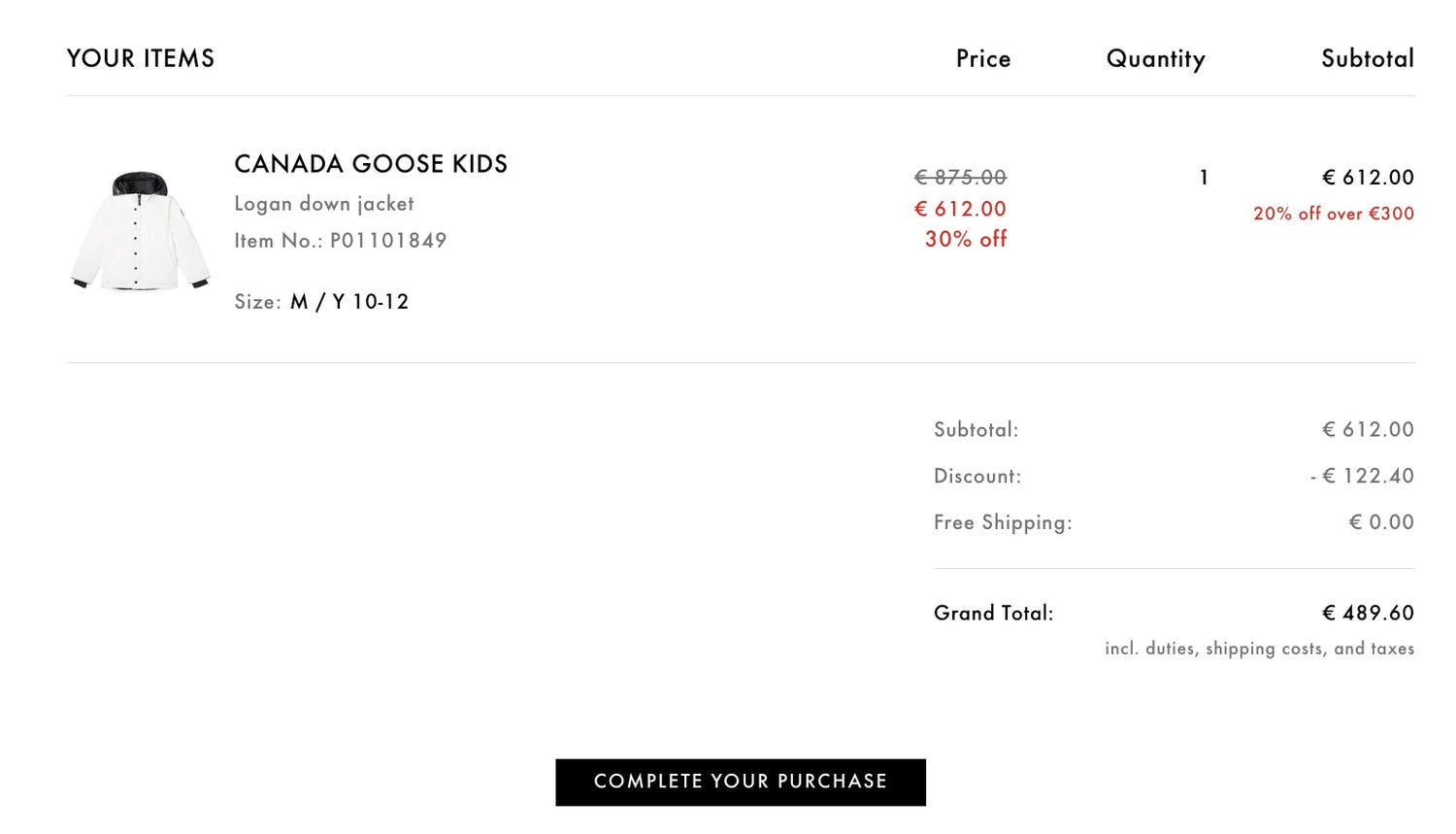Click the struck-through € 875.00 original price
Image resolution: width=1456 pixels, height=834 pixels.
[960, 178]
